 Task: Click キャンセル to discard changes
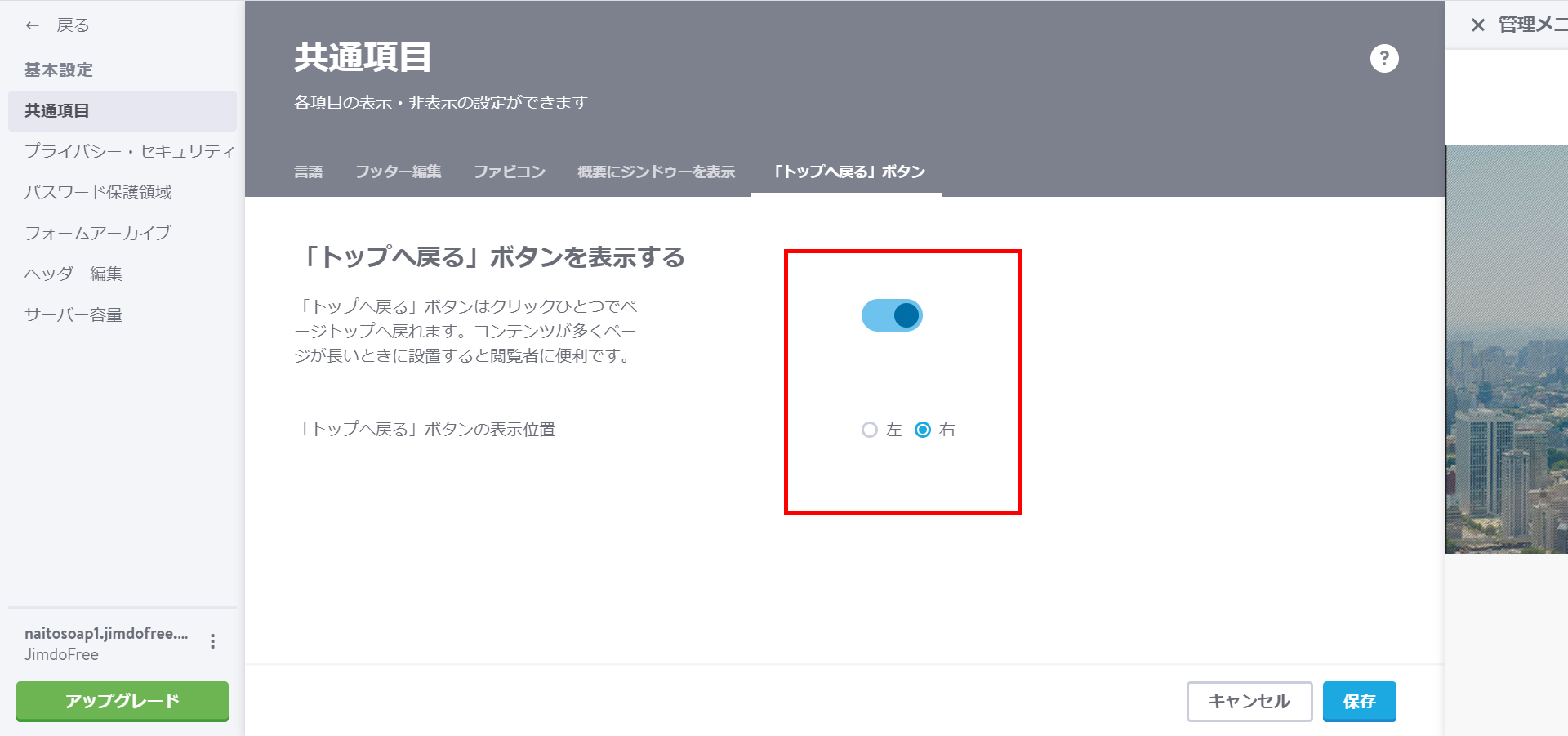coord(1249,701)
